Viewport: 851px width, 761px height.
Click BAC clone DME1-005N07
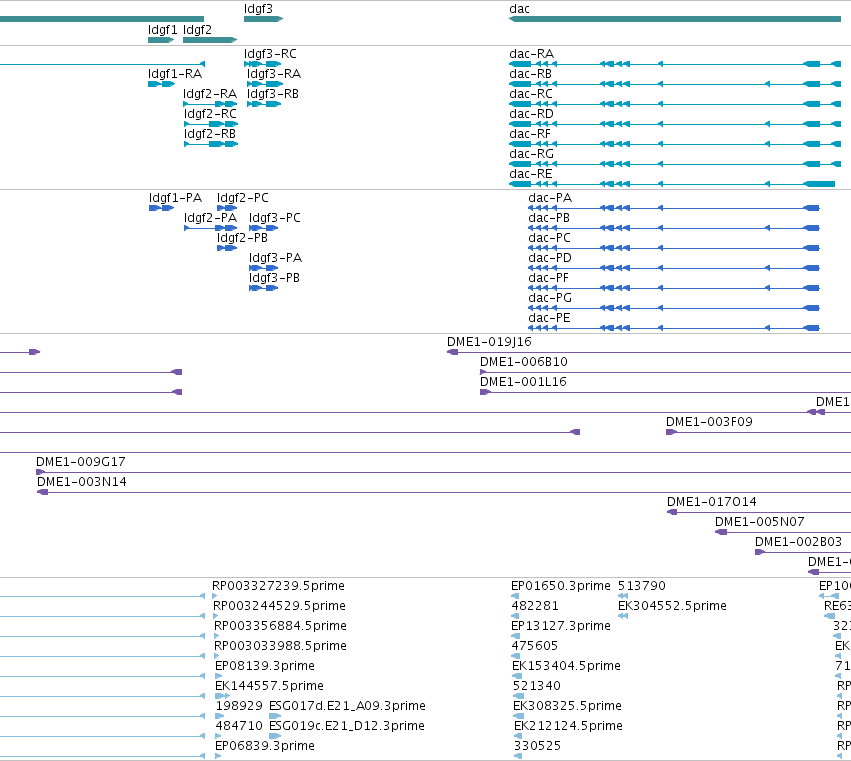[x=783, y=532]
